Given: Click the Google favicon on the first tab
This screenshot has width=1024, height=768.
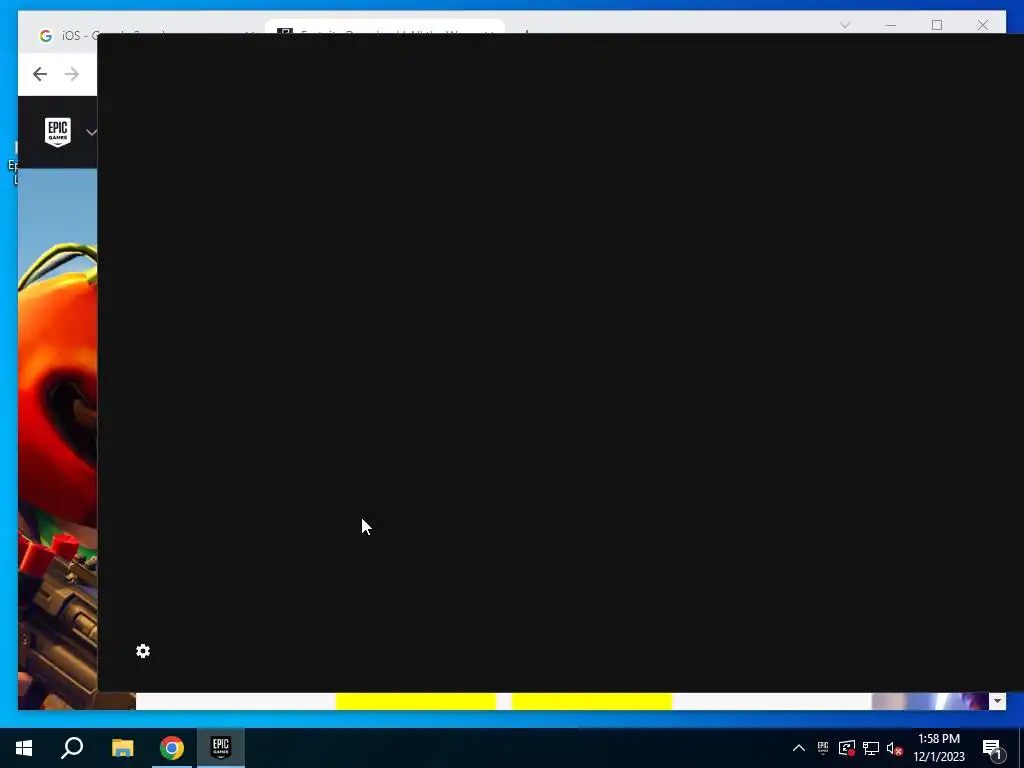Looking at the screenshot, I should pos(45,36).
